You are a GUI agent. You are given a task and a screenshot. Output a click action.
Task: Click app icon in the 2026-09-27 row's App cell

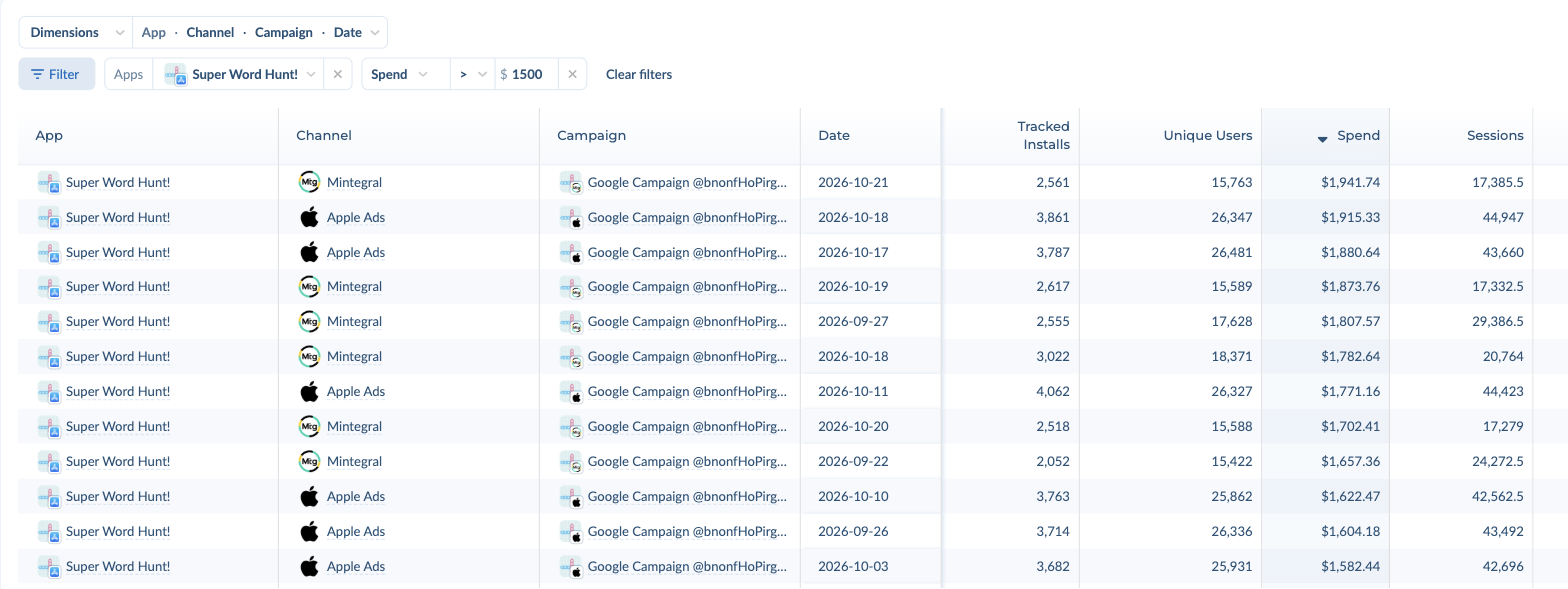click(x=49, y=322)
